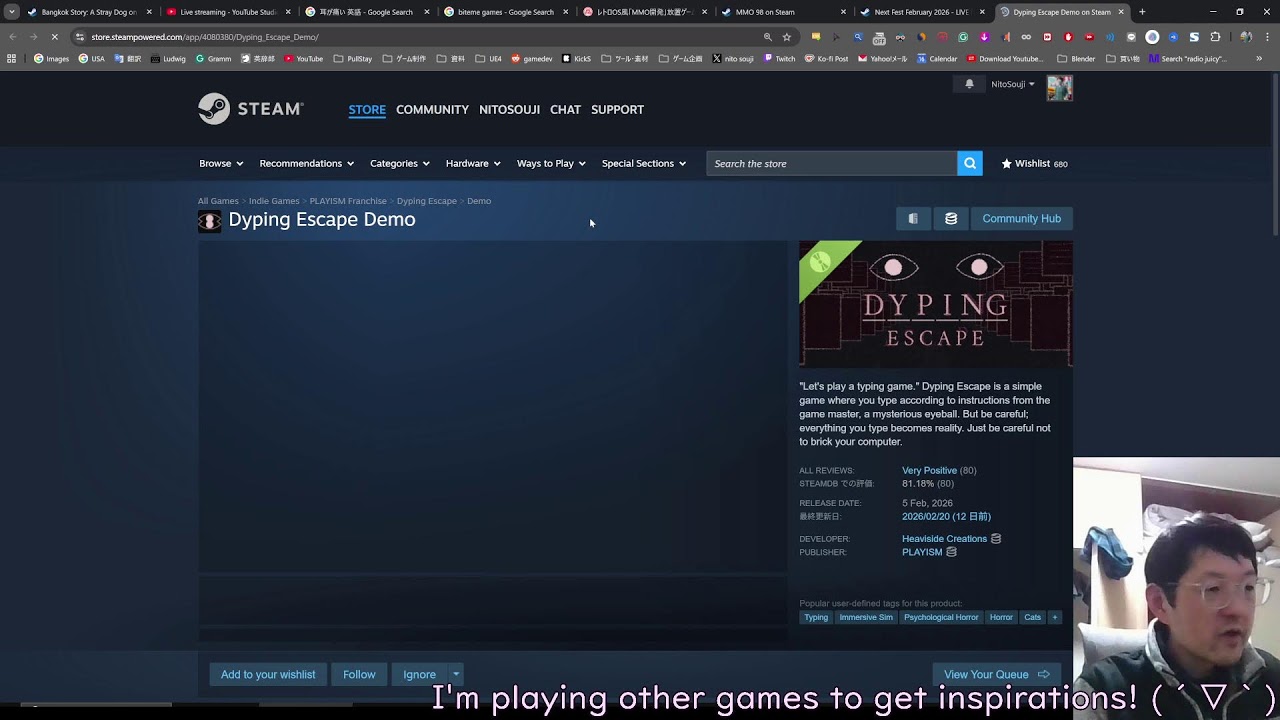Click Add to your wishlist

(268, 674)
